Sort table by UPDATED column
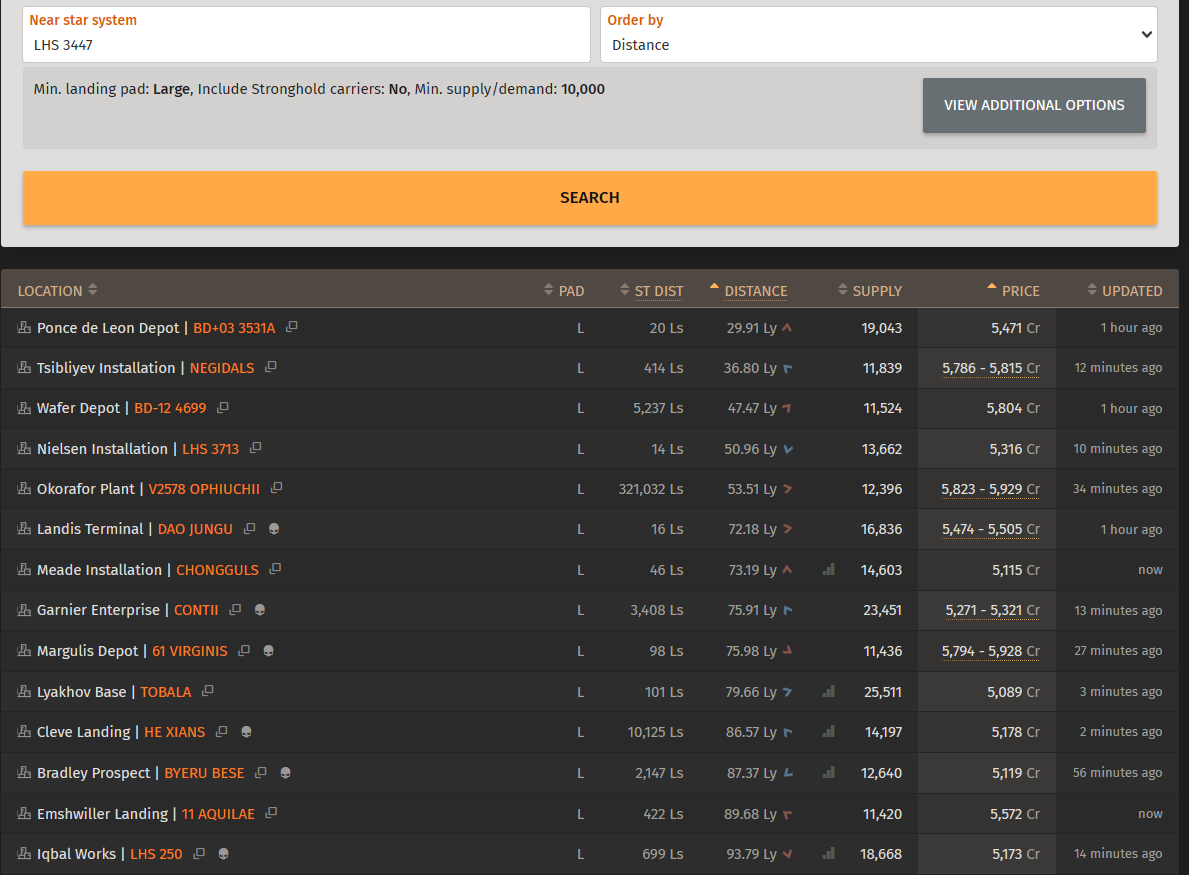 click(1125, 290)
